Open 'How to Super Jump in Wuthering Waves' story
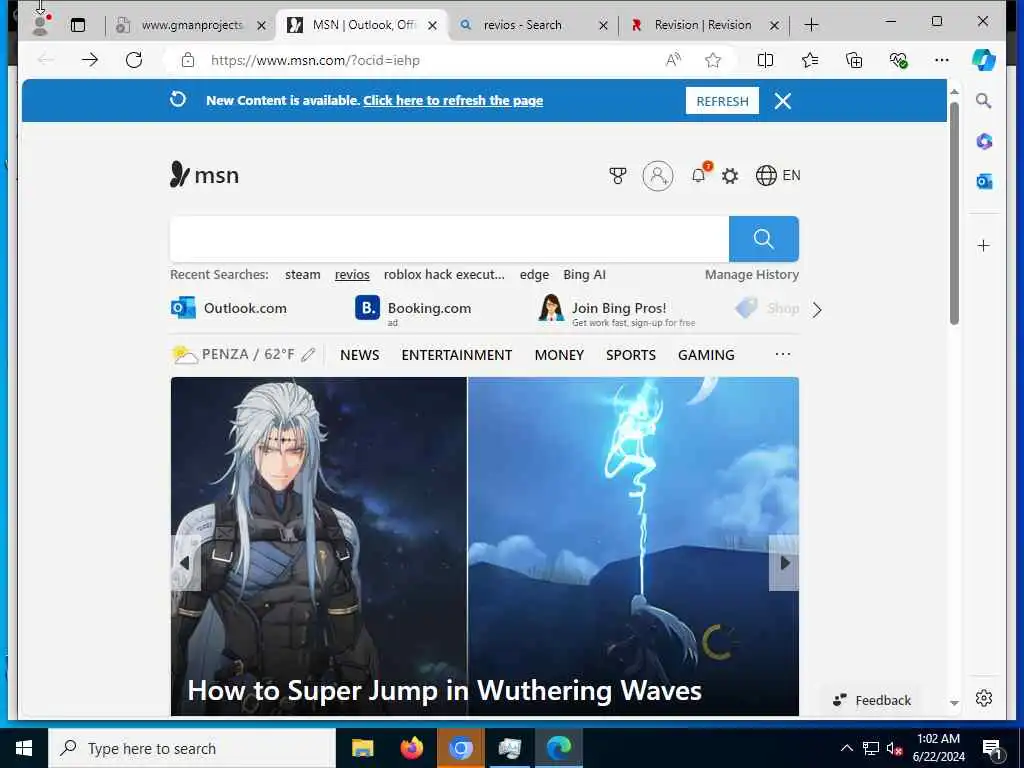The width and height of the screenshot is (1024, 768). (x=444, y=690)
